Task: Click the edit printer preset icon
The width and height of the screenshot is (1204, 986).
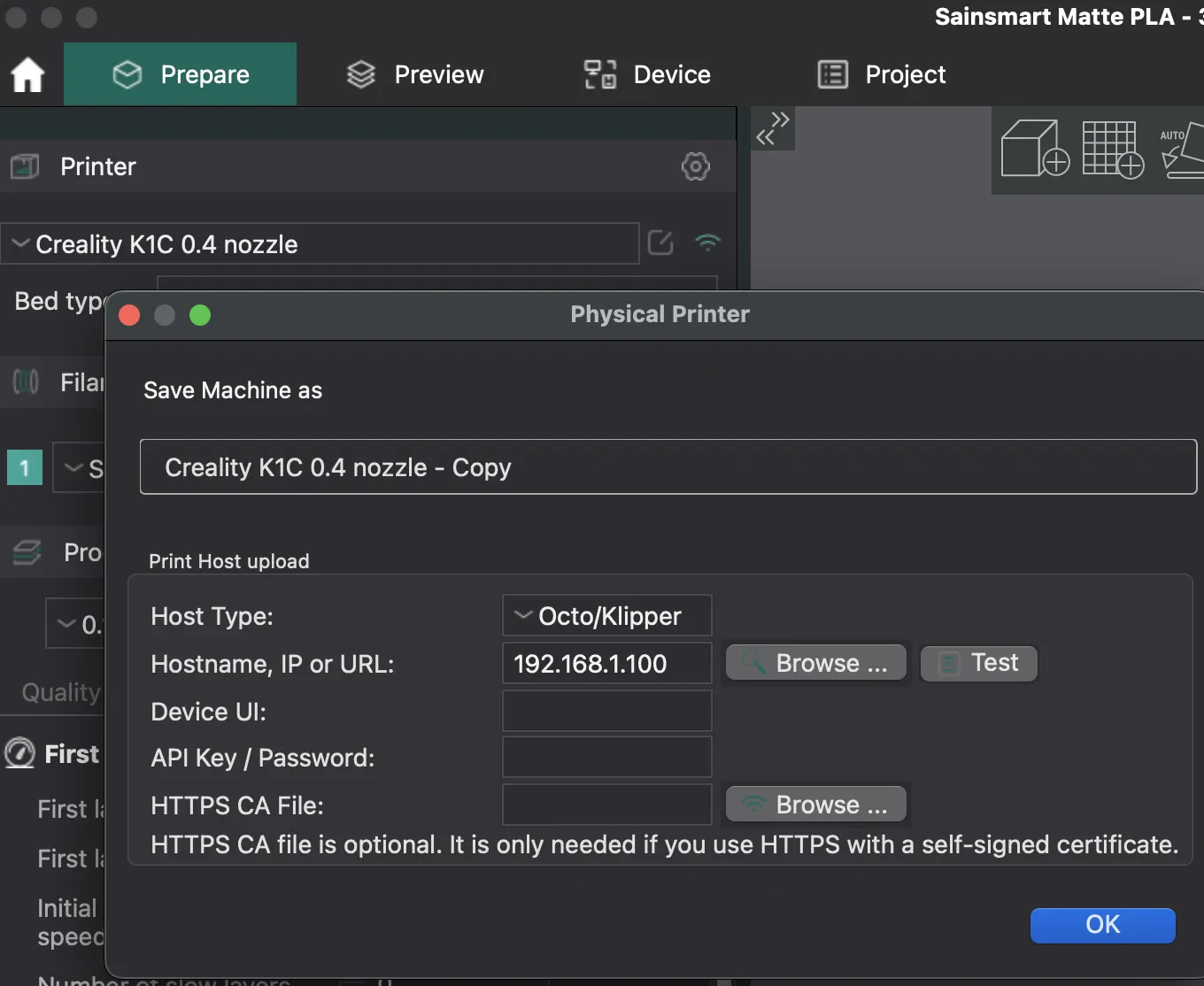Action: 660,243
